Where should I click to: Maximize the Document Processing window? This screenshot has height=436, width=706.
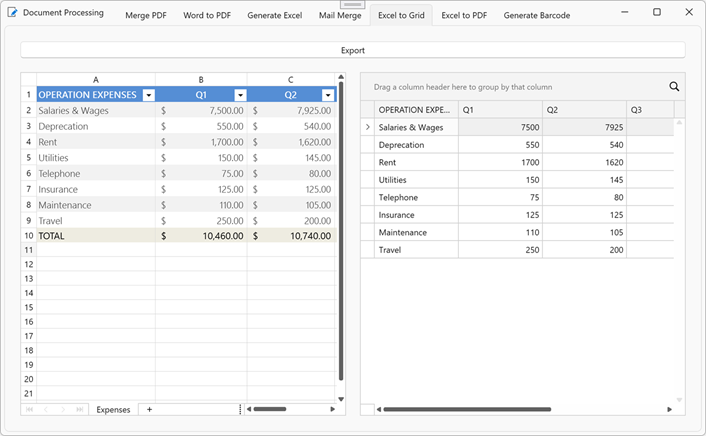click(657, 12)
